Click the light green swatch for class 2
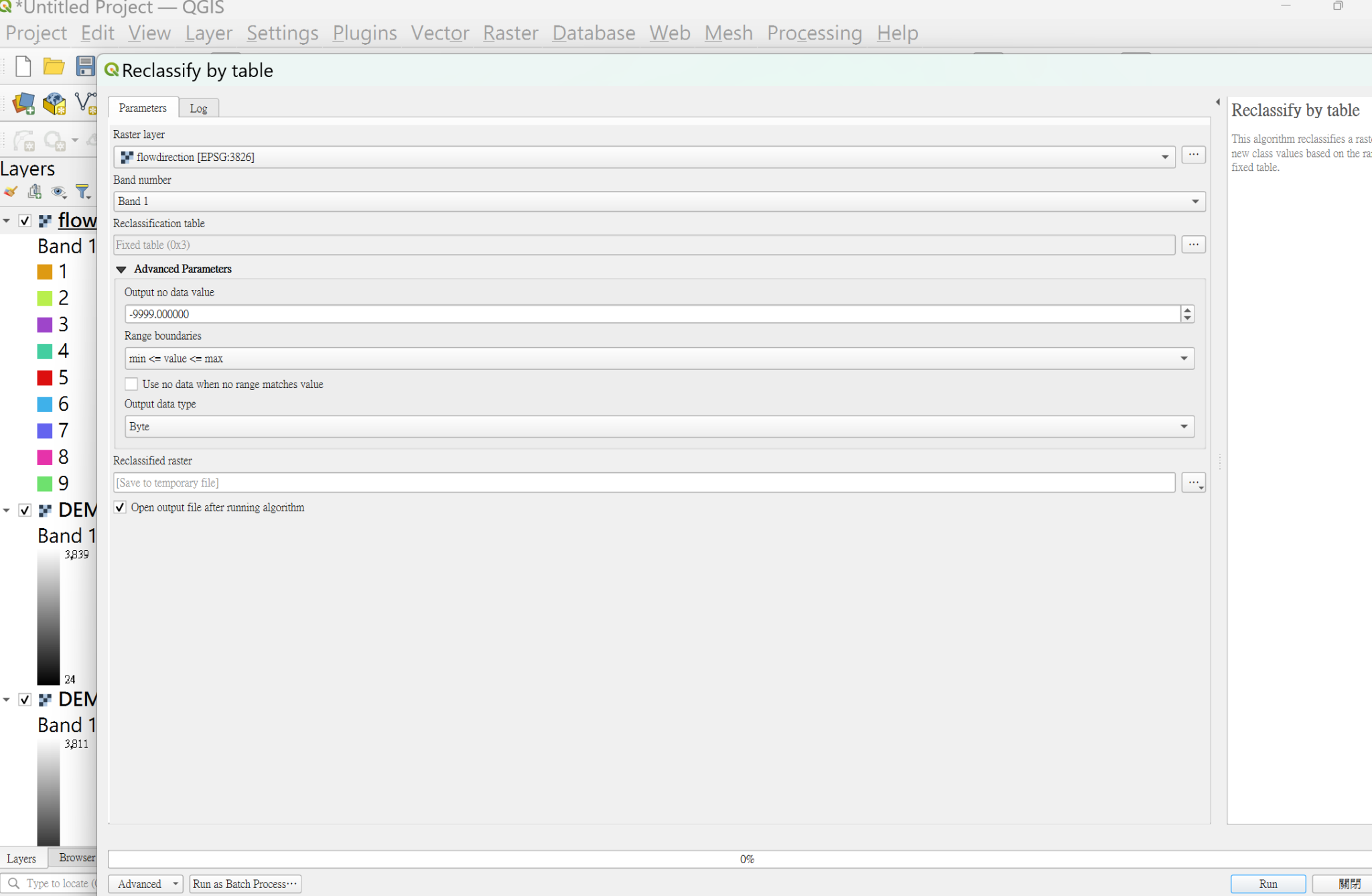 (x=45, y=298)
